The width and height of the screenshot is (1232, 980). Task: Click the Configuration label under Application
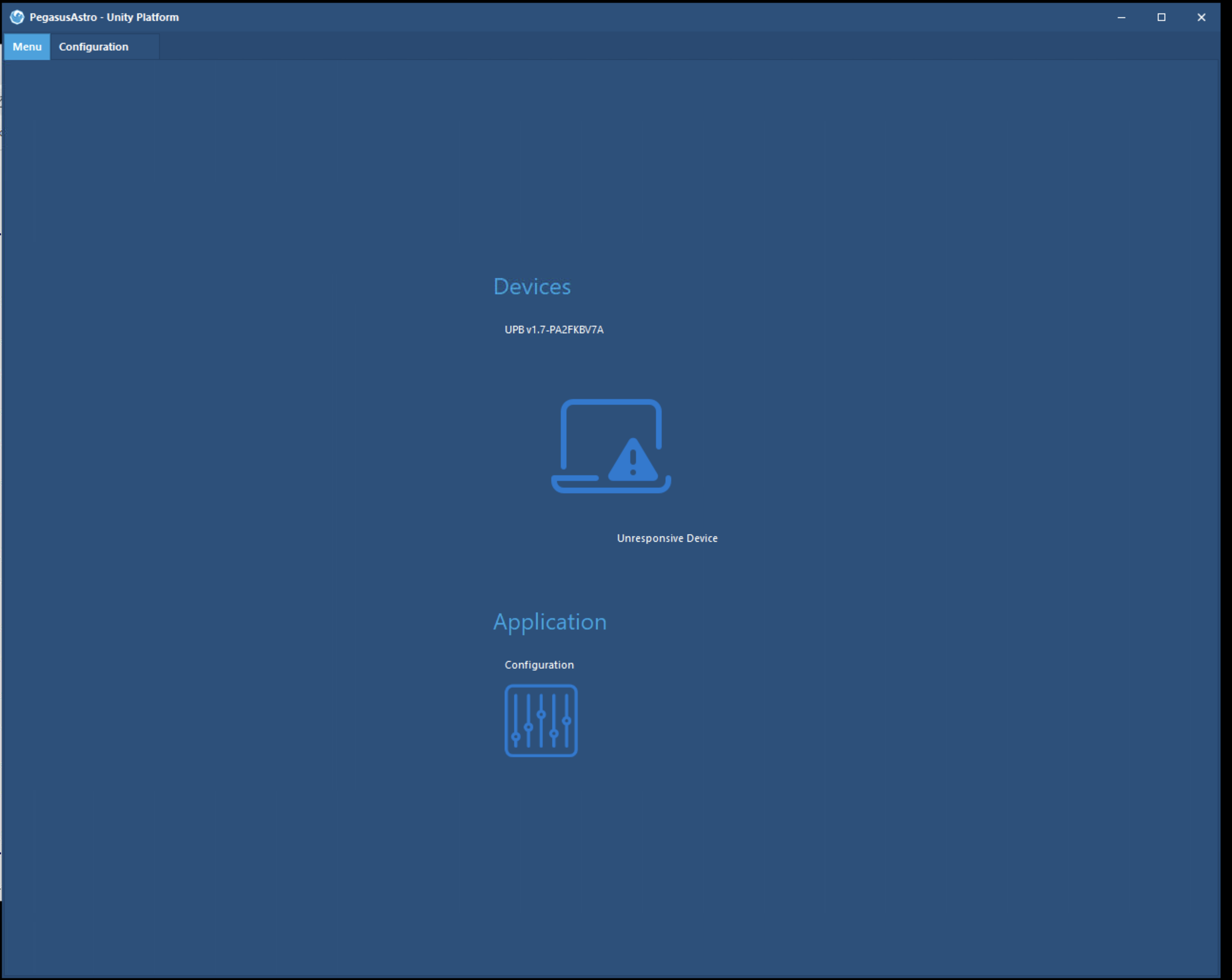pyautogui.click(x=539, y=665)
